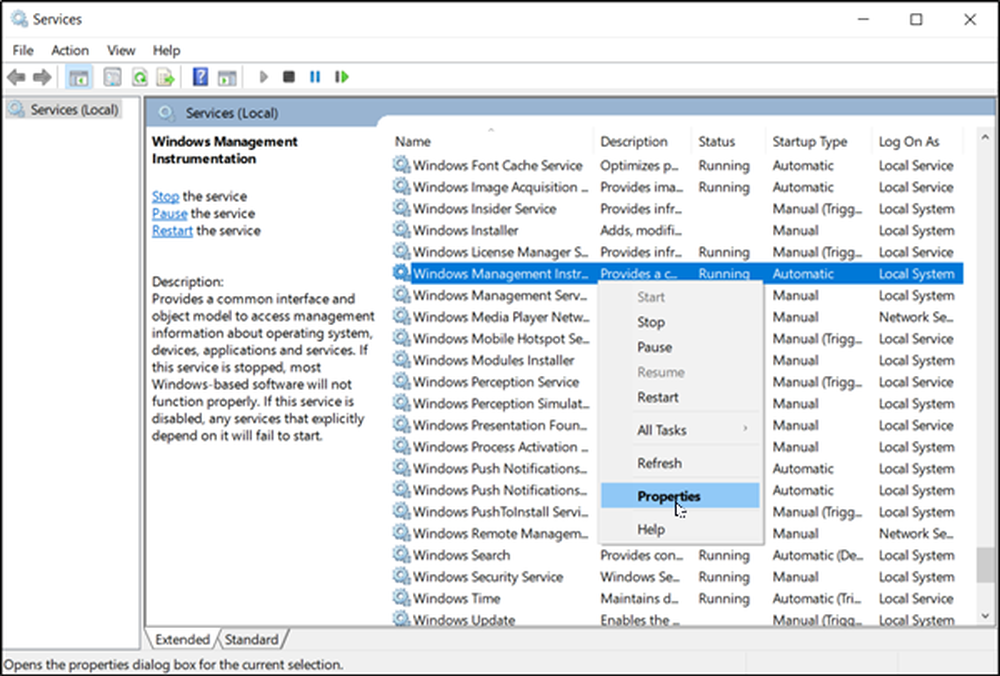Image resolution: width=1000 pixels, height=676 pixels.
Task: Click the Stop the service link
Action: click(x=165, y=196)
